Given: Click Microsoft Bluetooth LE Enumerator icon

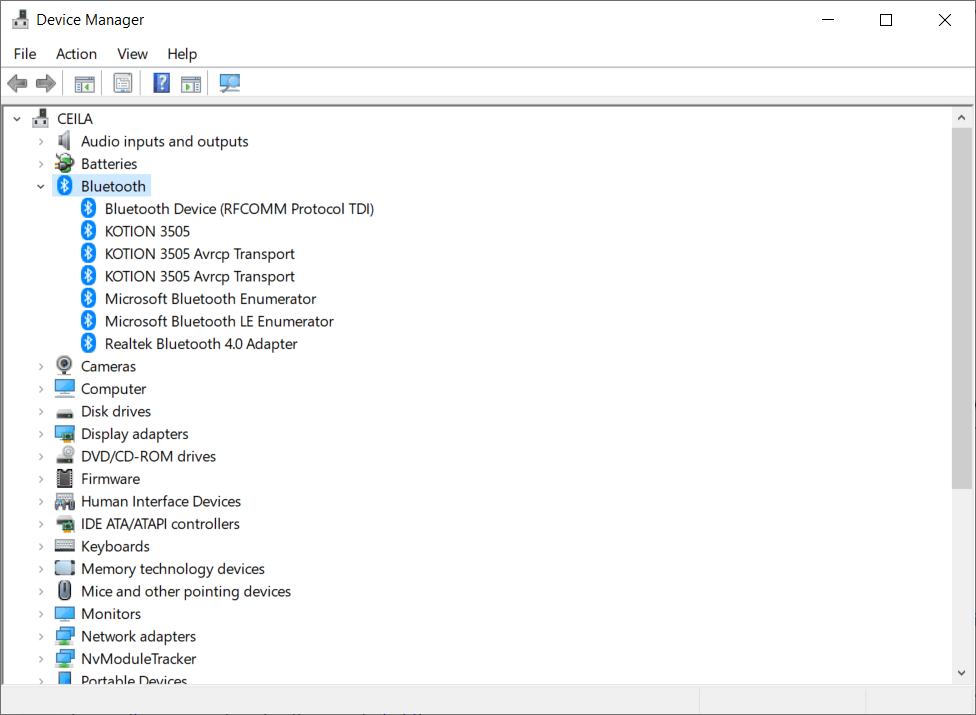Looking at the screenshot, I should 88,320.
